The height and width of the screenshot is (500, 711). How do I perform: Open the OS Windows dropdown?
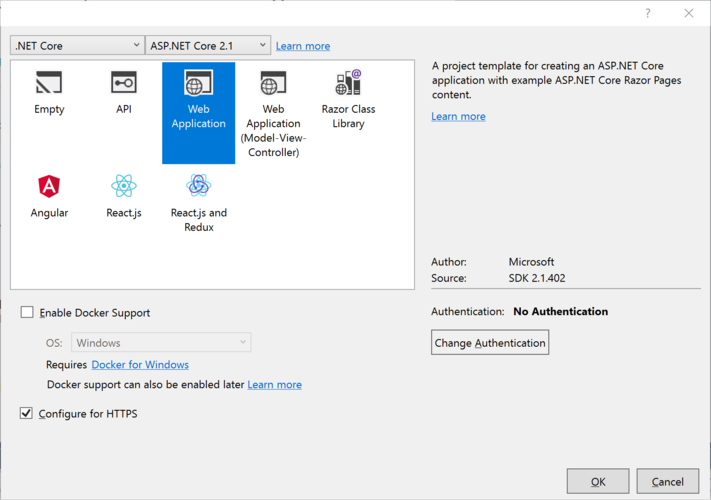(161, 343)
